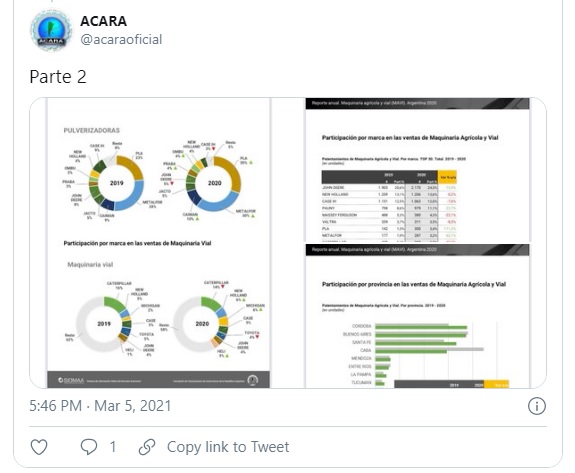Image resolution: width=575 pixels, height=473 pixels.
Task: Click the chain link icon
Action: pos(147,447)
